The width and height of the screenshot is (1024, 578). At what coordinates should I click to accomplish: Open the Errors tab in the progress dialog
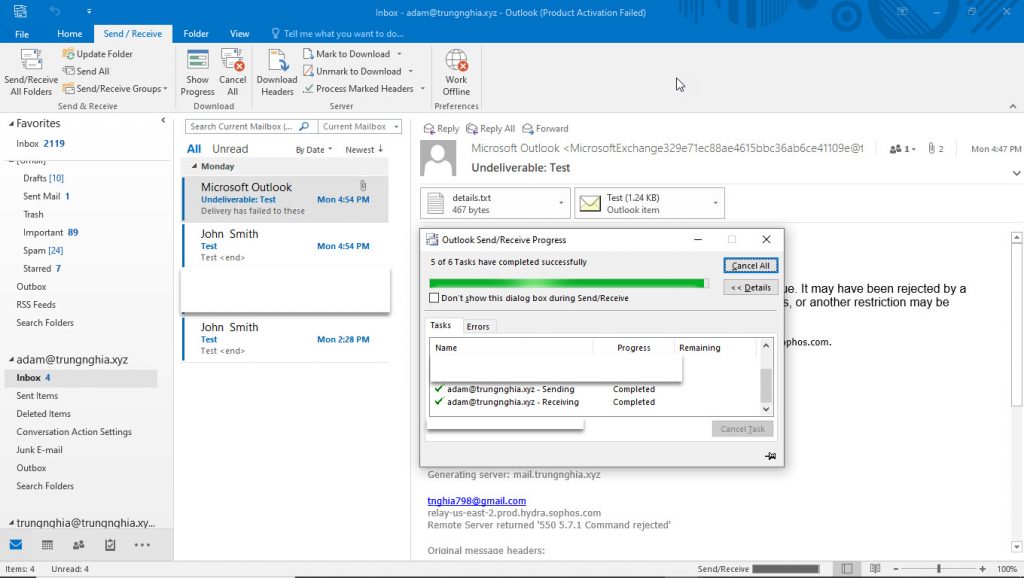(x=478, y=327)
